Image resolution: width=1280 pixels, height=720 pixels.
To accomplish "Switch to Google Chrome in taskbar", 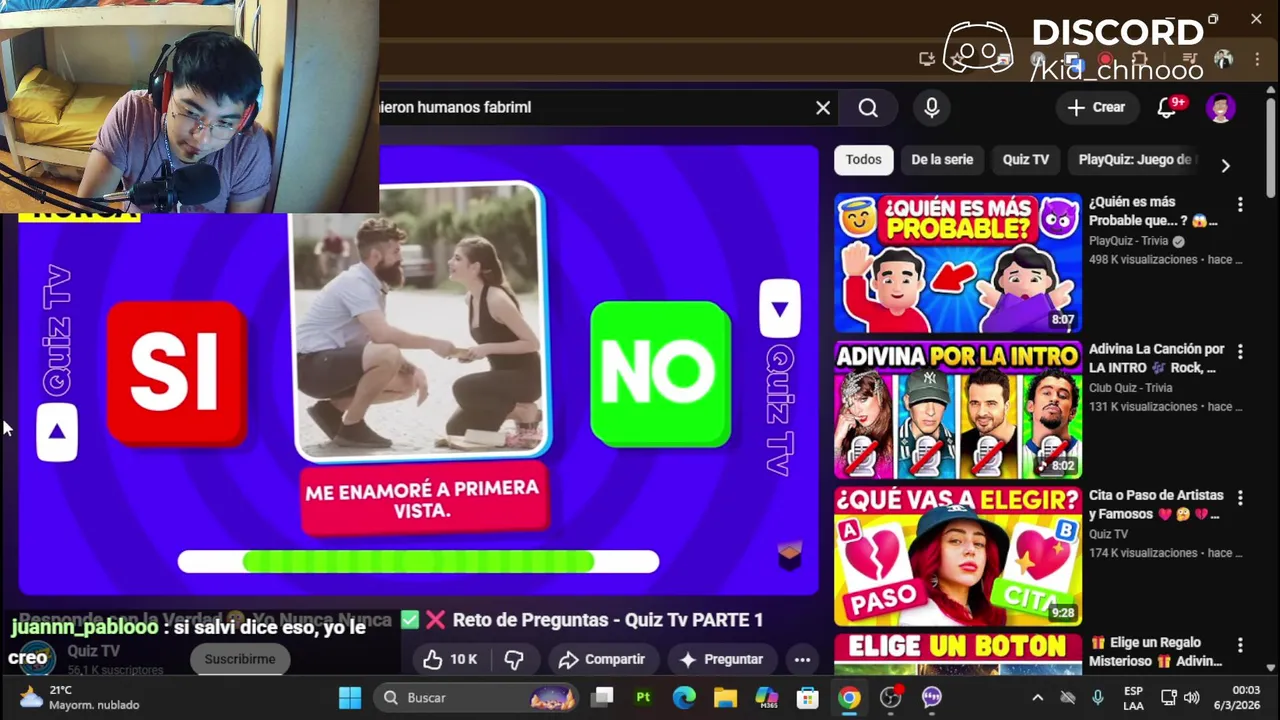I will tap(849, 697).
